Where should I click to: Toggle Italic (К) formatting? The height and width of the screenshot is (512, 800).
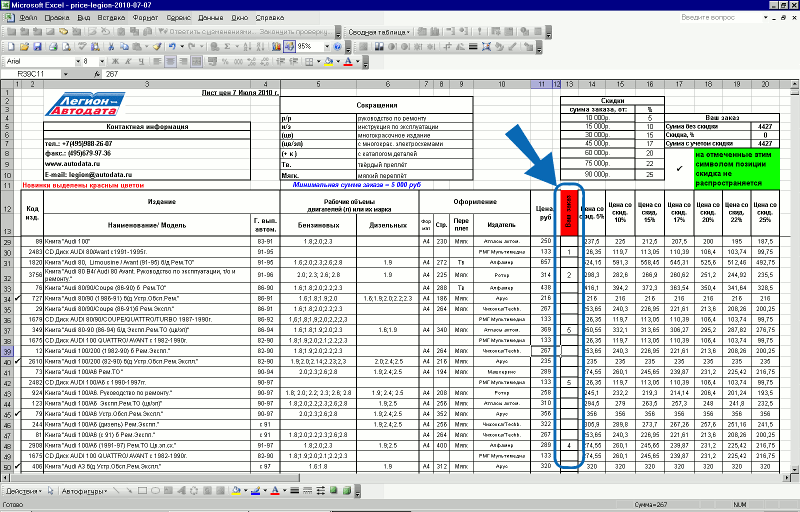[128, 61]
